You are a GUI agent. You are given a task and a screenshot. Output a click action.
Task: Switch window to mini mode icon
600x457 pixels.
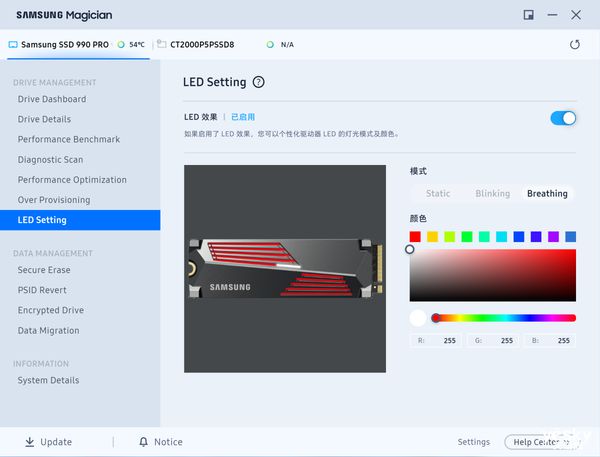[528, 15]
